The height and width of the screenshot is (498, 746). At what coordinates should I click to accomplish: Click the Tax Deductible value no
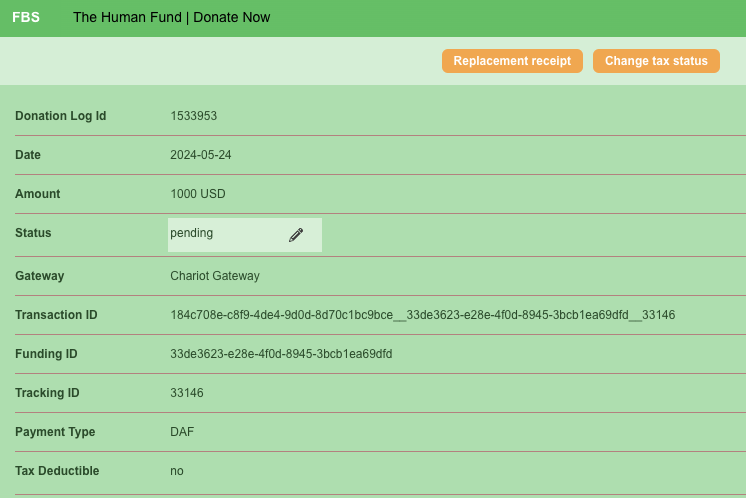177,471
